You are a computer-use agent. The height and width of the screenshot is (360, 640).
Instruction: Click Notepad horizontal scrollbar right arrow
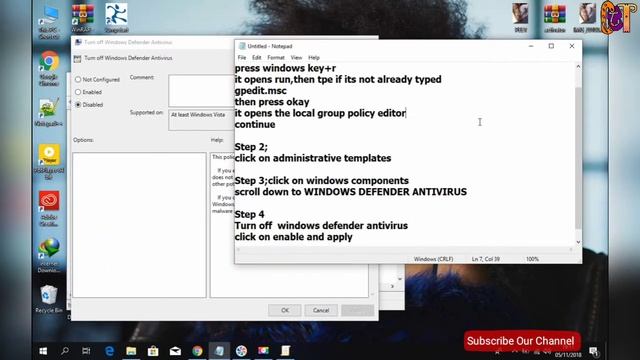coord(571,249)
